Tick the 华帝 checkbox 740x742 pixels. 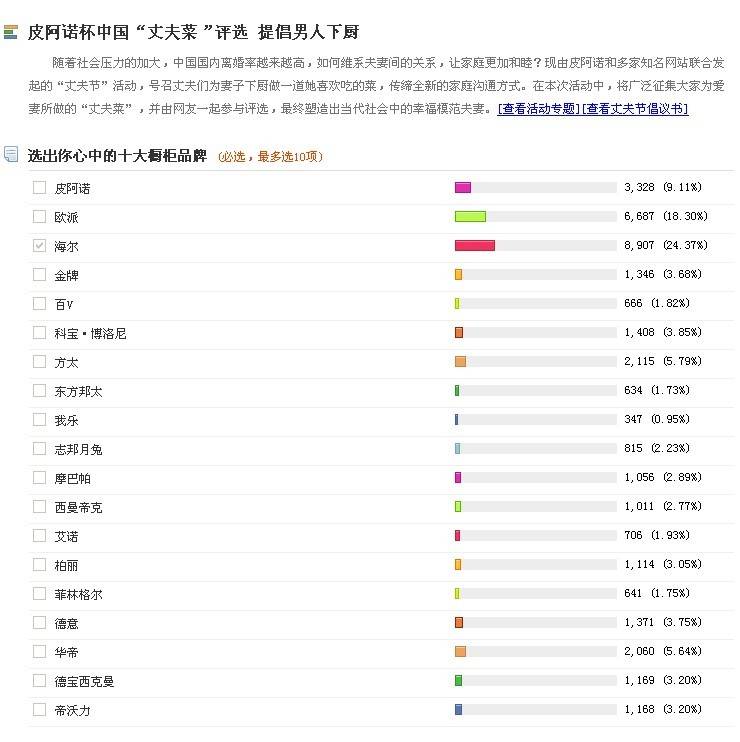click(x=39, y=651)
